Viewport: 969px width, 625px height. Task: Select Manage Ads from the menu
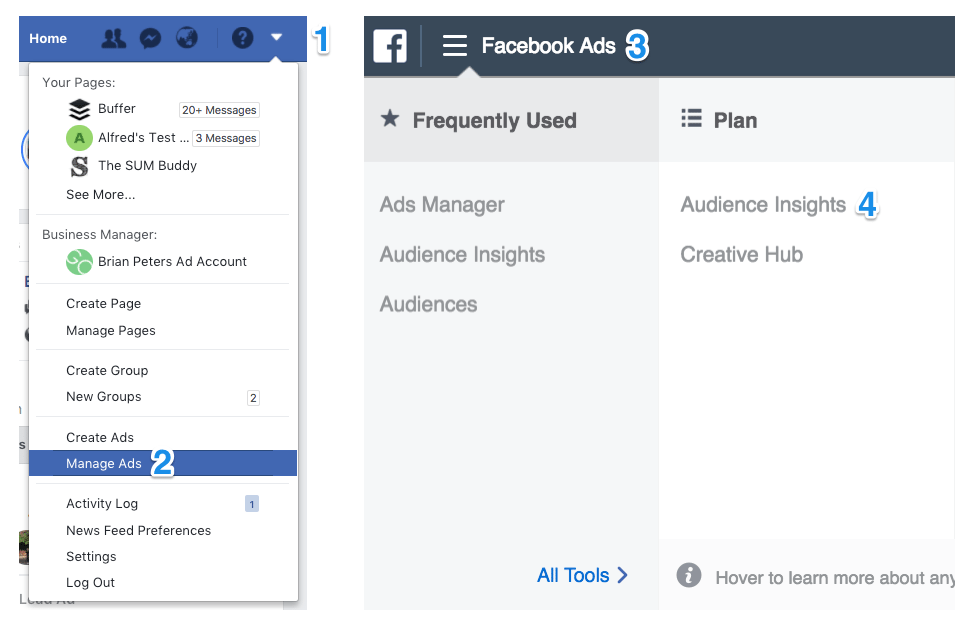[x=103, y=463]
